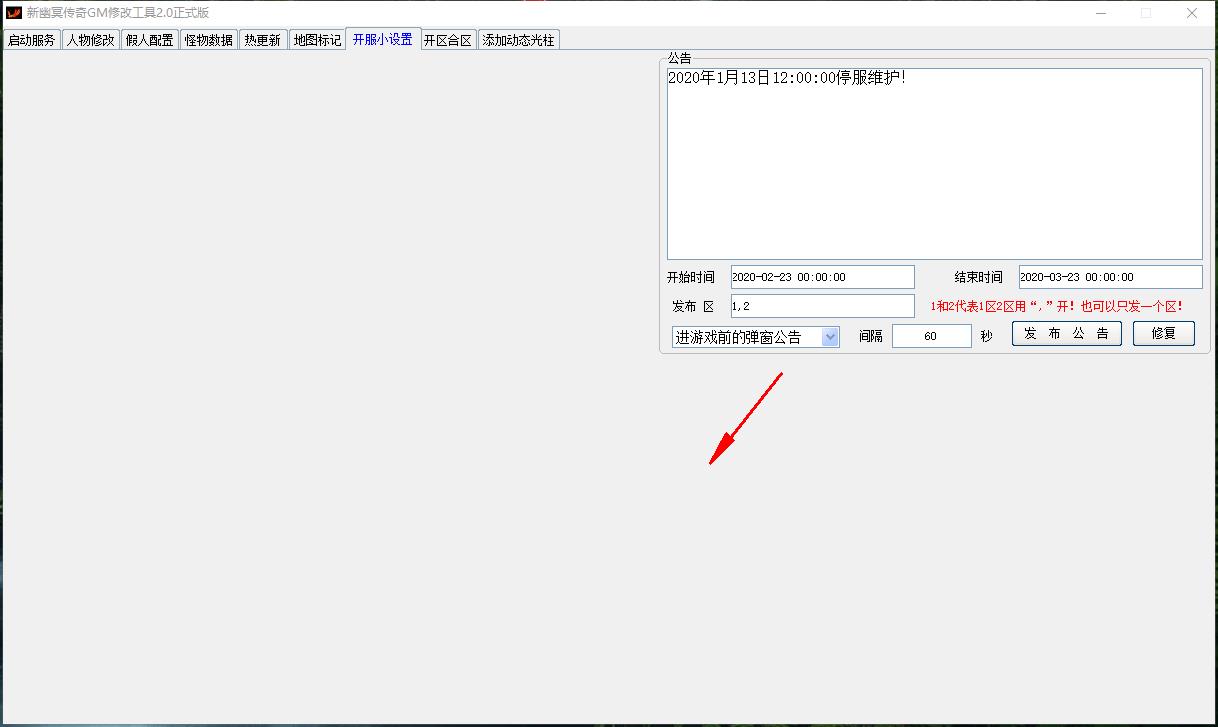Viewport: 1218px width, 727px height.
Task: Go to the 怪物数据 tab
Action: coord(209,40)
